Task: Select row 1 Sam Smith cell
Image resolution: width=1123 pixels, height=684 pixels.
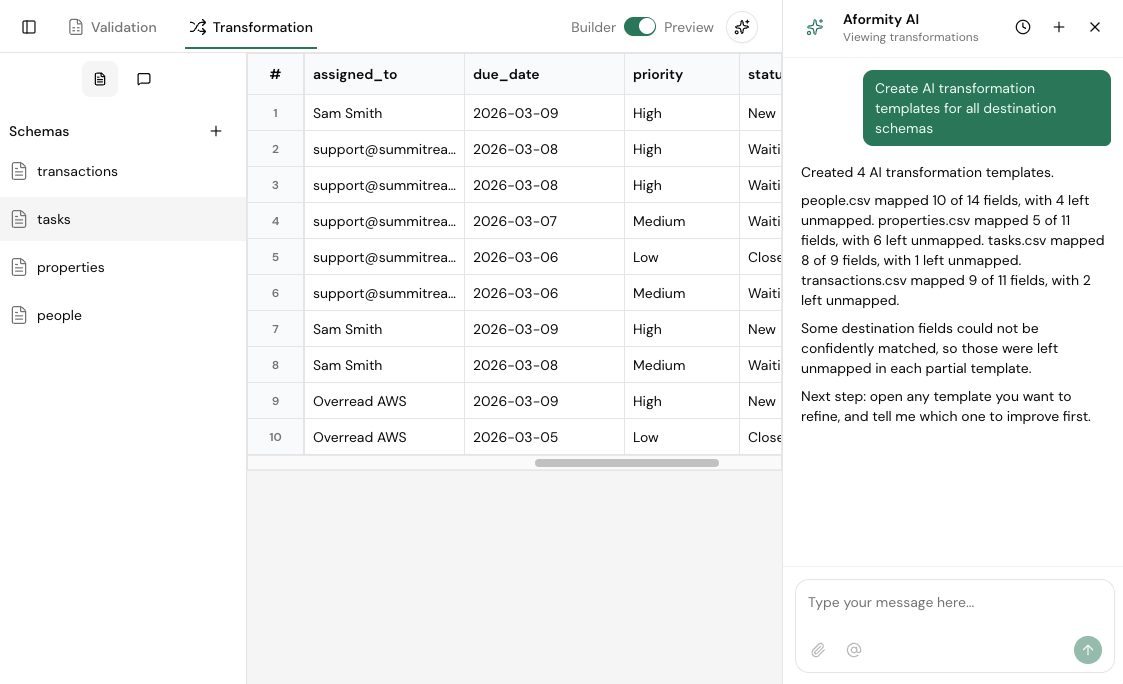Action: point(384,113)
